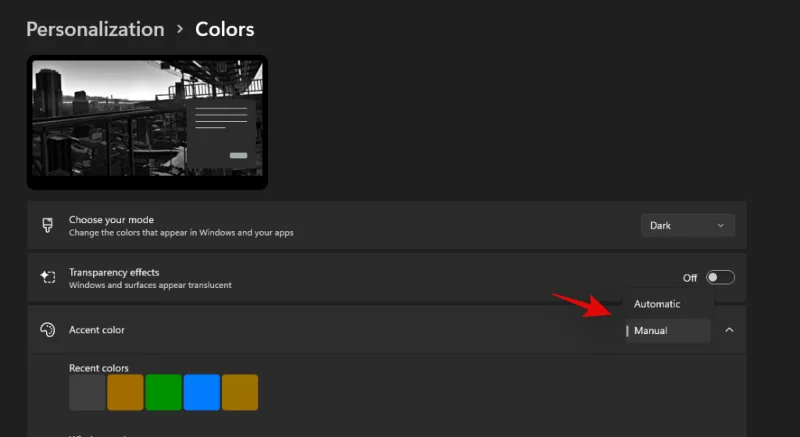Choose Automatic from the accent color menu
Image resolution: width=800 pixels, height=437 pixels.
(x=667, y=304)
